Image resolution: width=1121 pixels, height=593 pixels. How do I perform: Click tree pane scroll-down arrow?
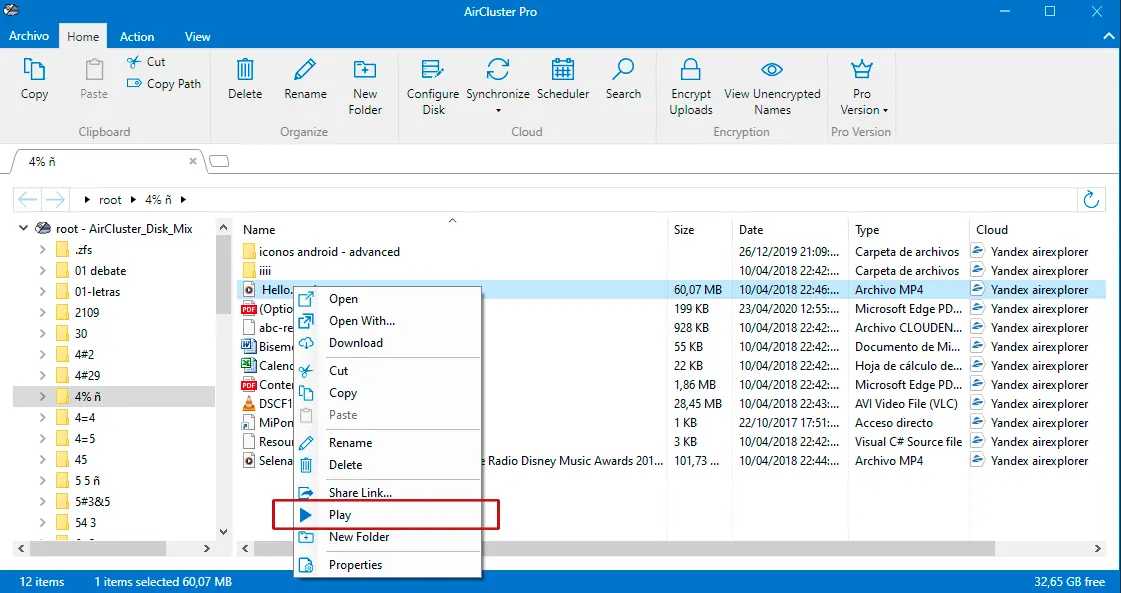pyautogui.click(x=223, y=531)
